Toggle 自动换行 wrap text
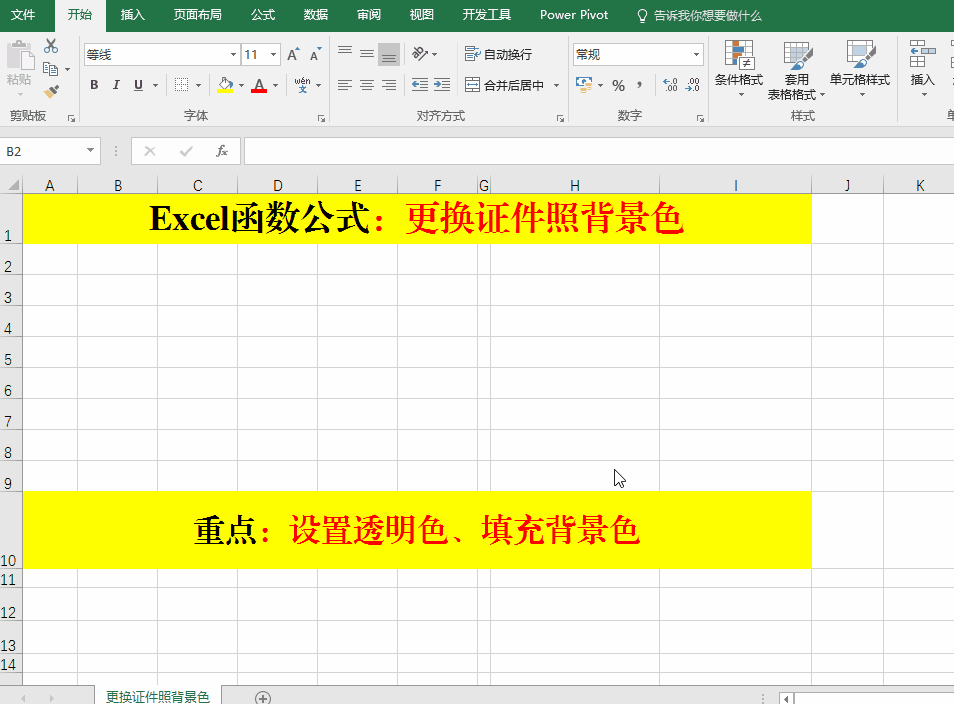The height and width of the screenshot is (704, 954). coord(499,55)
